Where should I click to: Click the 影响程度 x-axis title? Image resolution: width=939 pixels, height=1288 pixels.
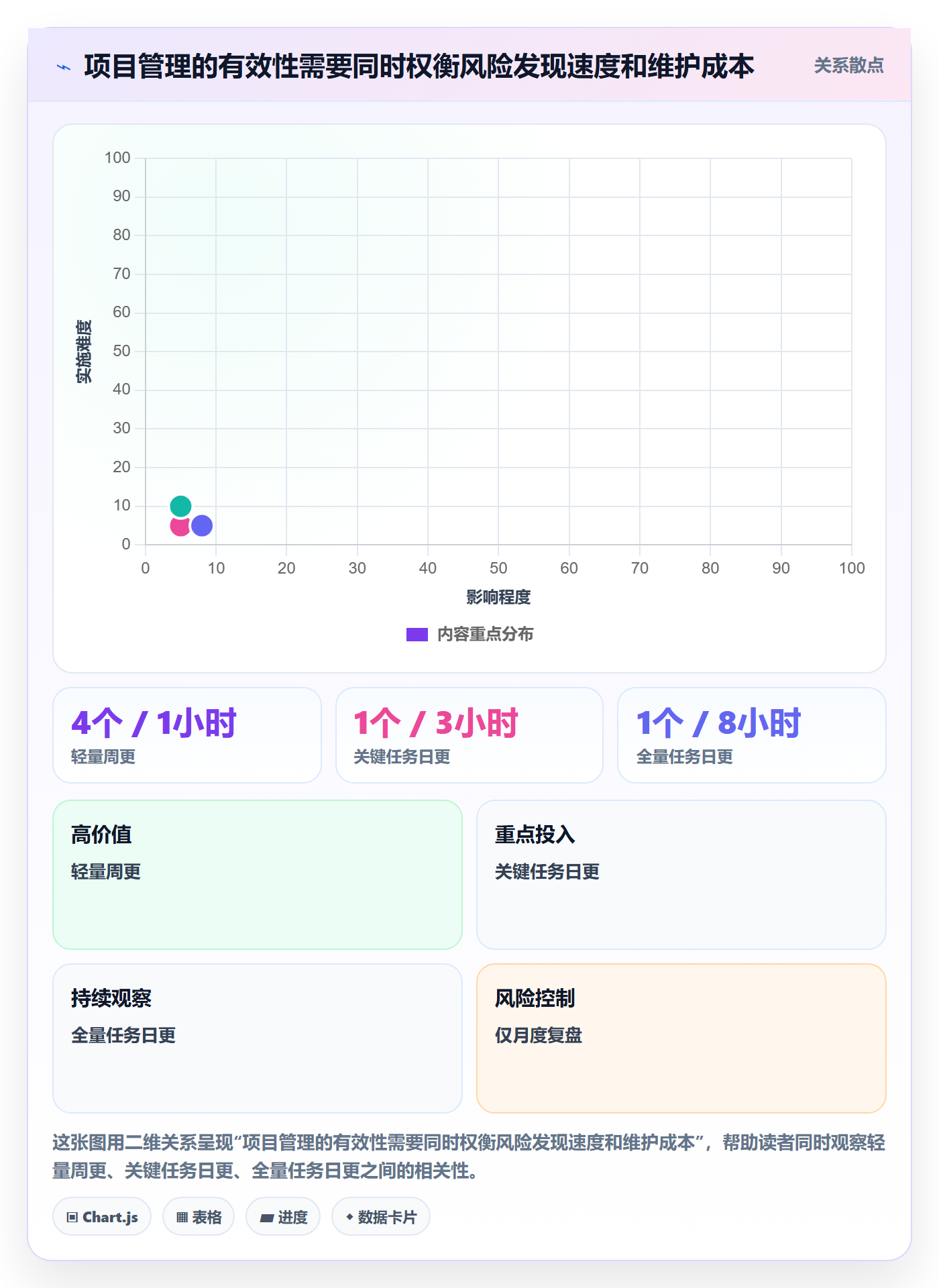click(498, 597)
